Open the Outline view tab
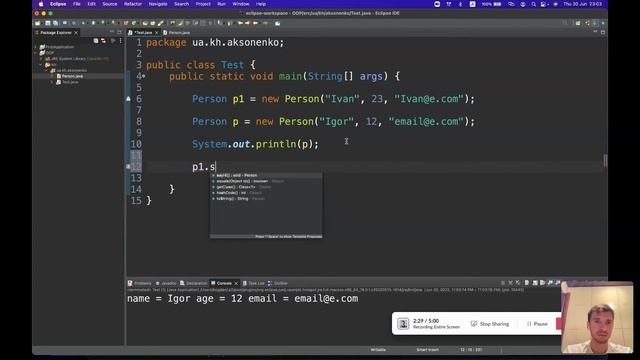This screenshot has width=640, height=360. coord(278,283)
